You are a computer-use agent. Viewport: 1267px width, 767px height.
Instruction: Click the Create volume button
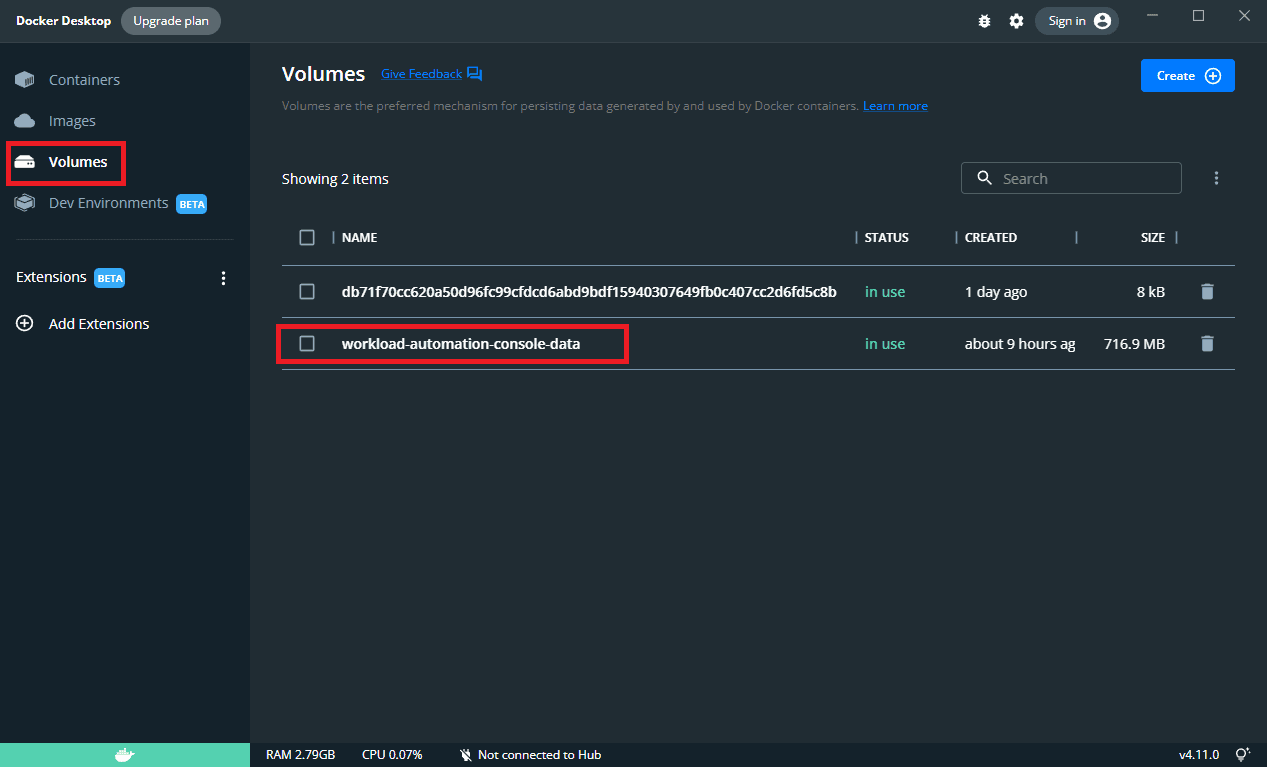click(x=1188, y=76)
